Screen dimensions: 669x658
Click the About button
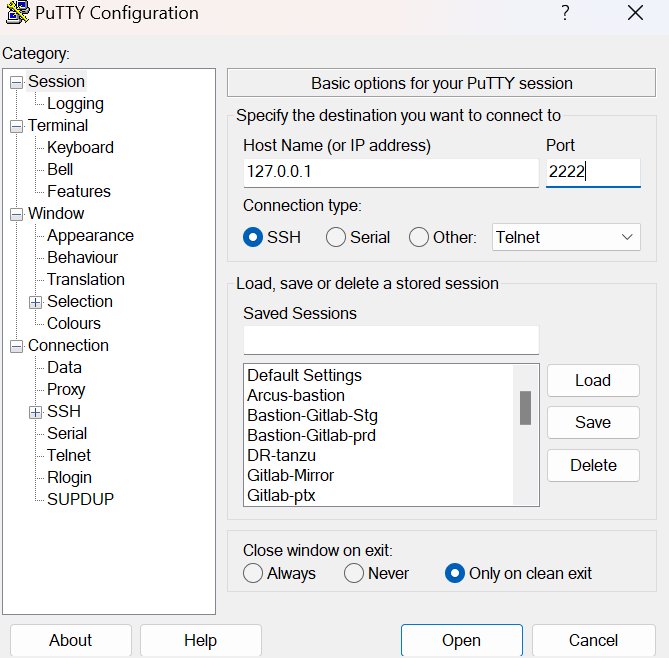tap(70, 640)
